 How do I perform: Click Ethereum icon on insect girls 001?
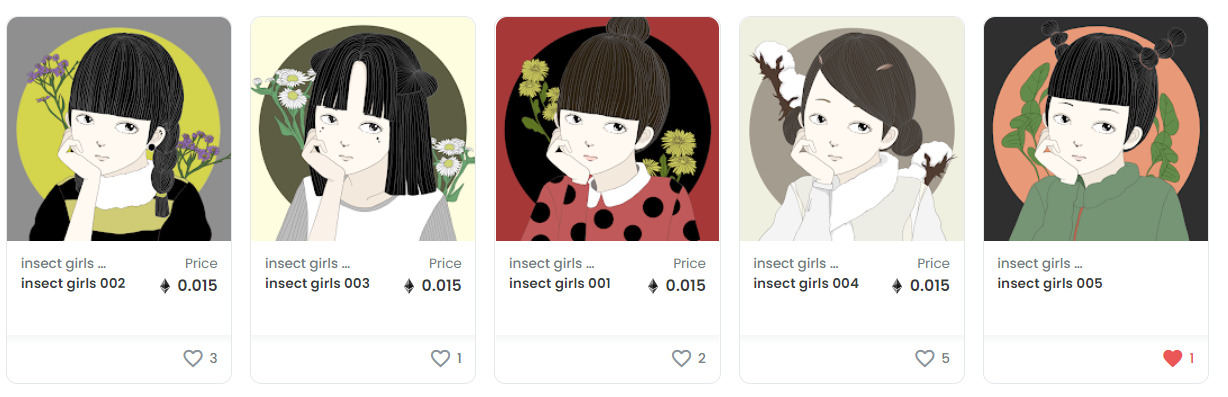[653, 286]
